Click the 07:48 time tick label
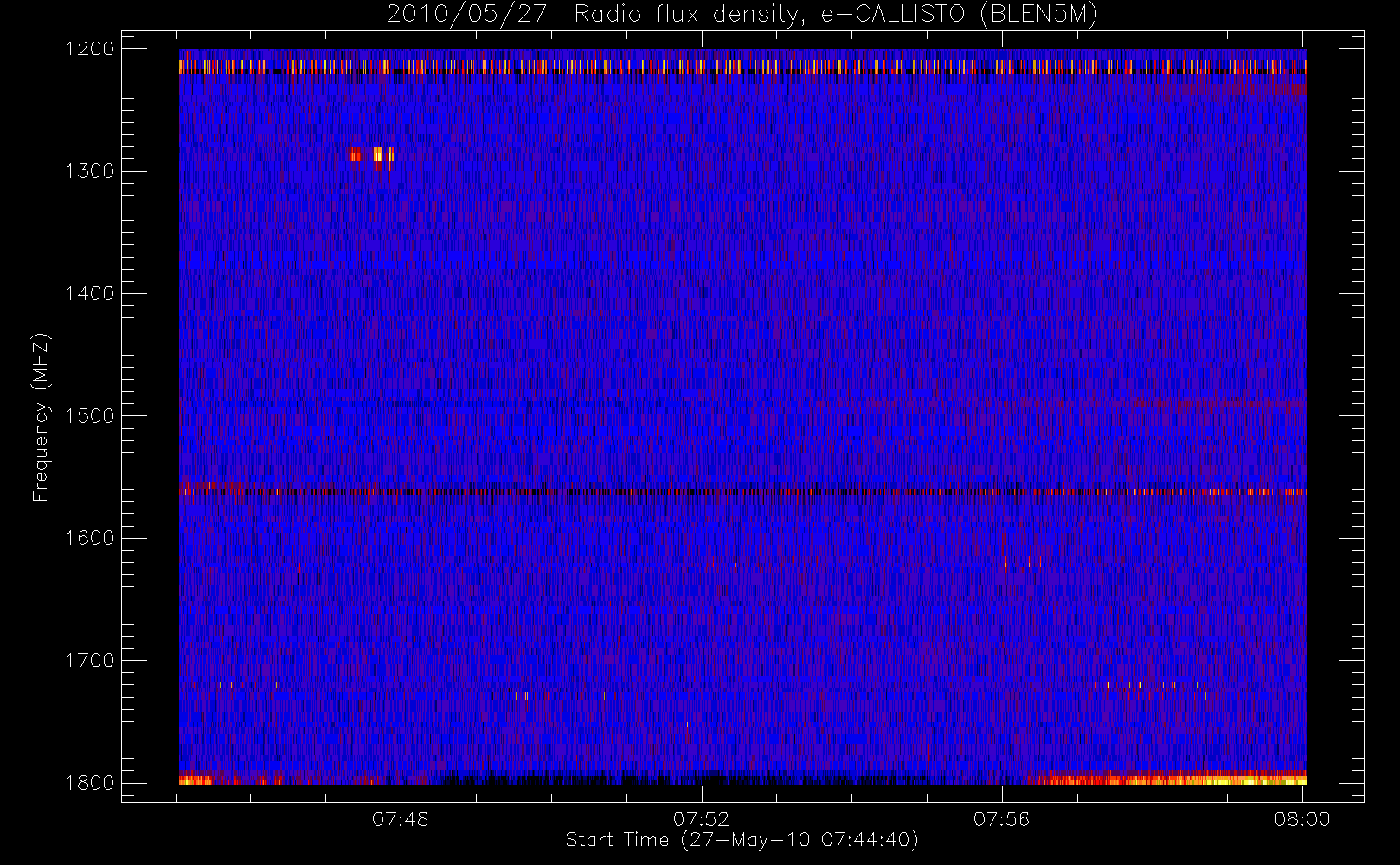Screen dimensions: 1400x865 click(x=401, y=819)
